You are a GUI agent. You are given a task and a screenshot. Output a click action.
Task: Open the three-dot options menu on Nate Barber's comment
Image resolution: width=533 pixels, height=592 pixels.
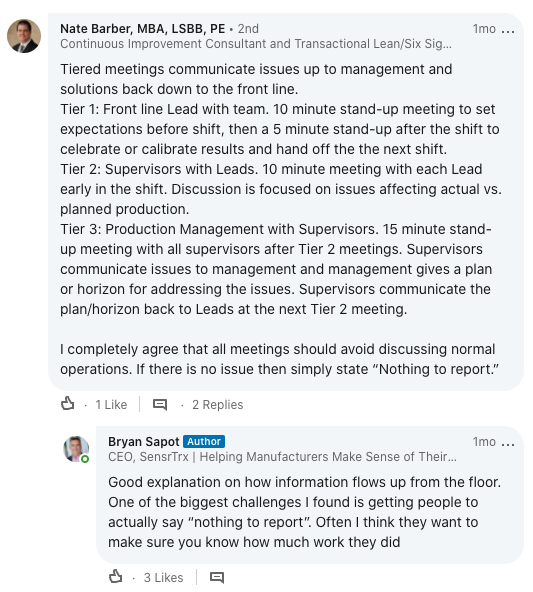[x=508, y=30]
